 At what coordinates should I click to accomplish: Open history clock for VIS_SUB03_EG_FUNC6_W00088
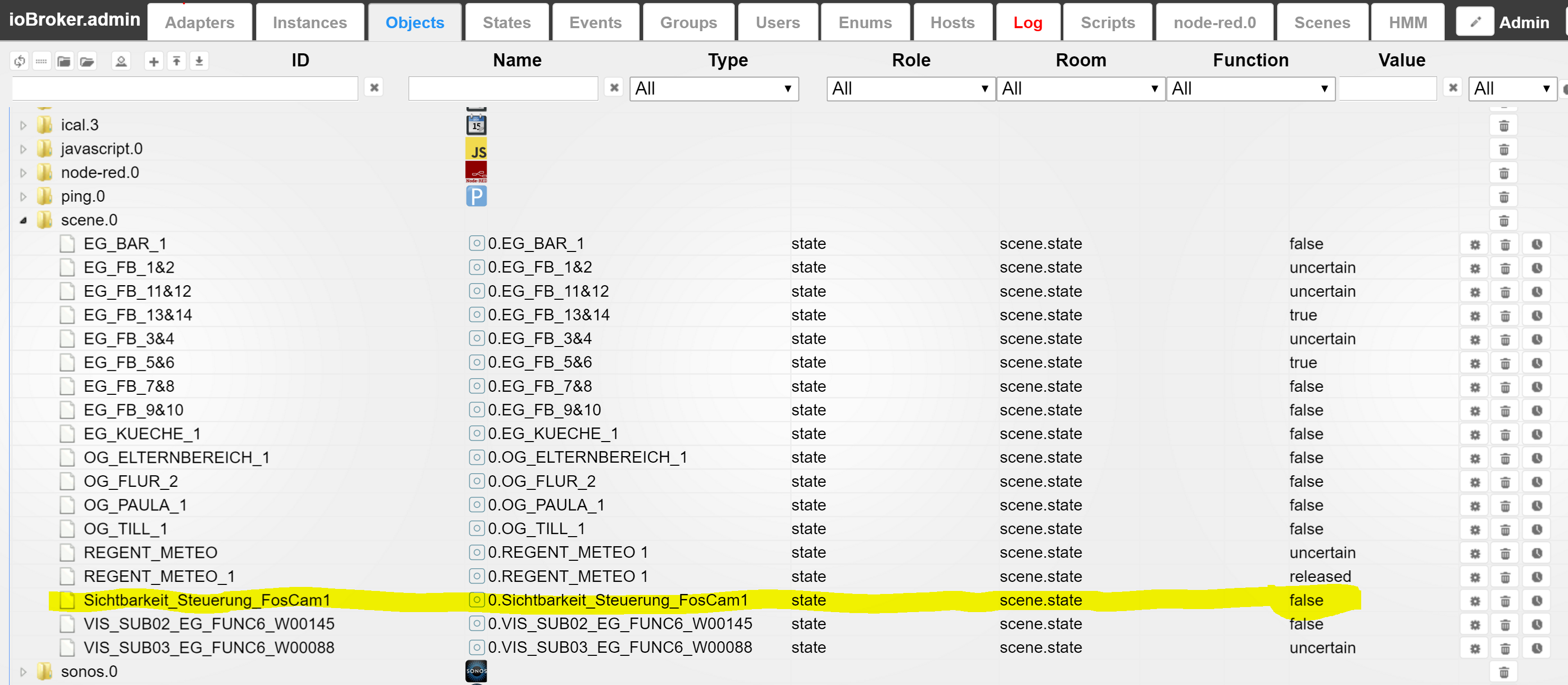click(1536, 648)
